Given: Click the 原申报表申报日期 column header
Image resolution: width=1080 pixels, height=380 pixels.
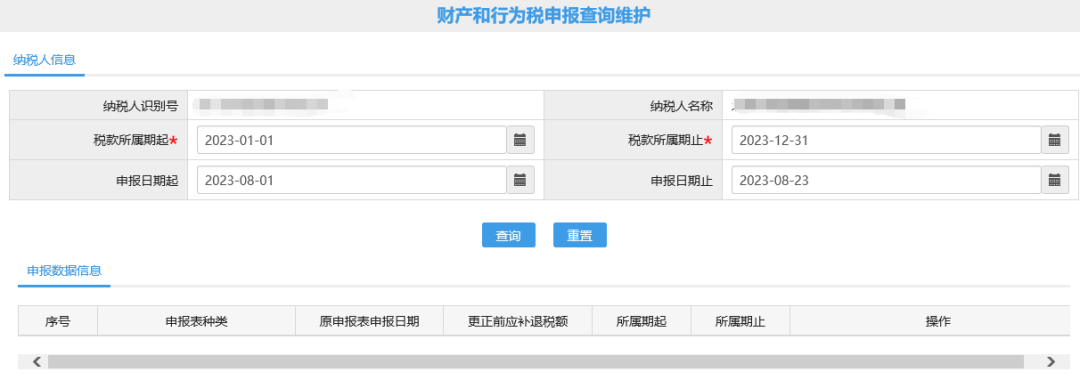Looking at the screenshot, I should point(370,321).
